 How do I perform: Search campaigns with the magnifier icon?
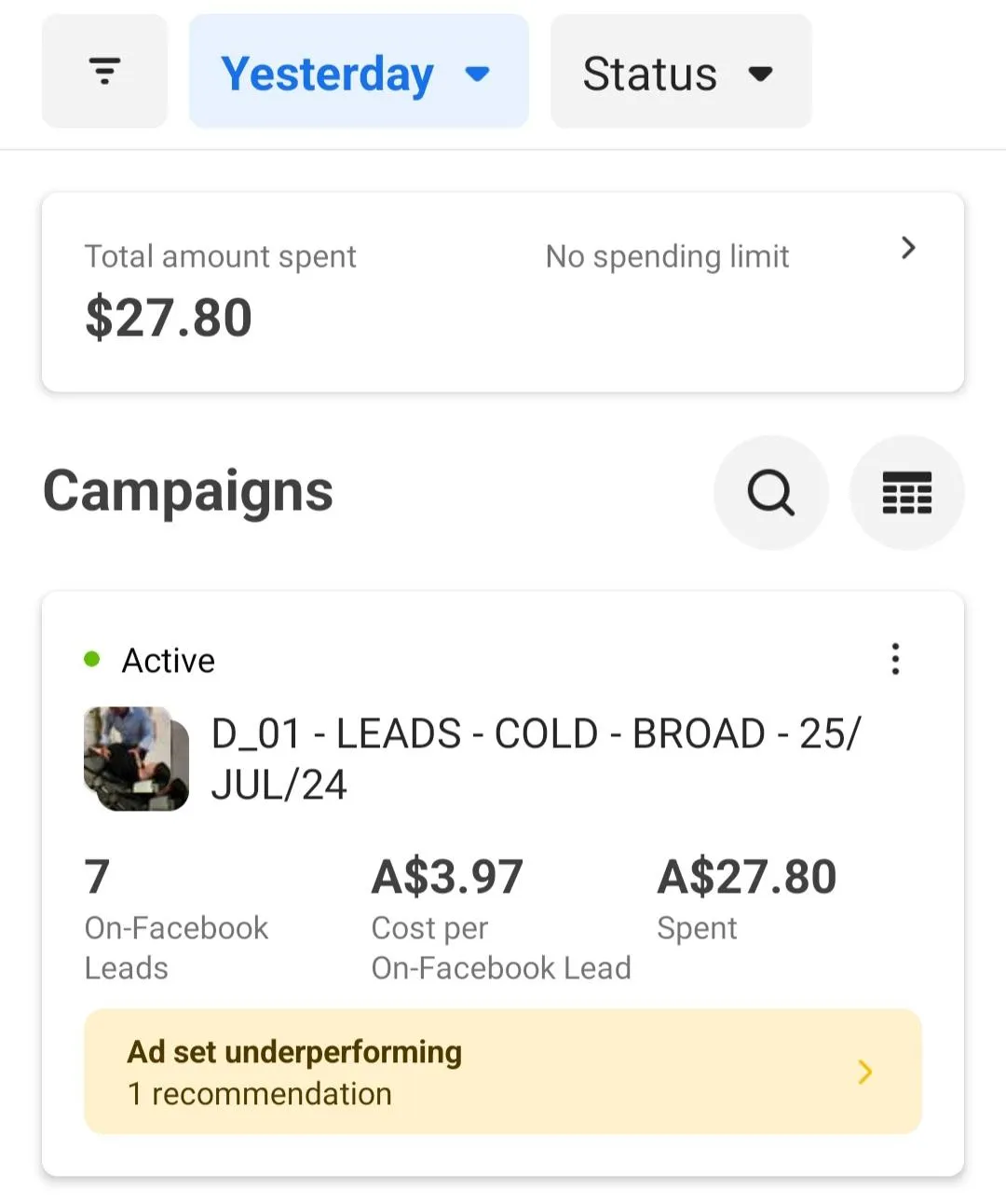tap(770, 492)
